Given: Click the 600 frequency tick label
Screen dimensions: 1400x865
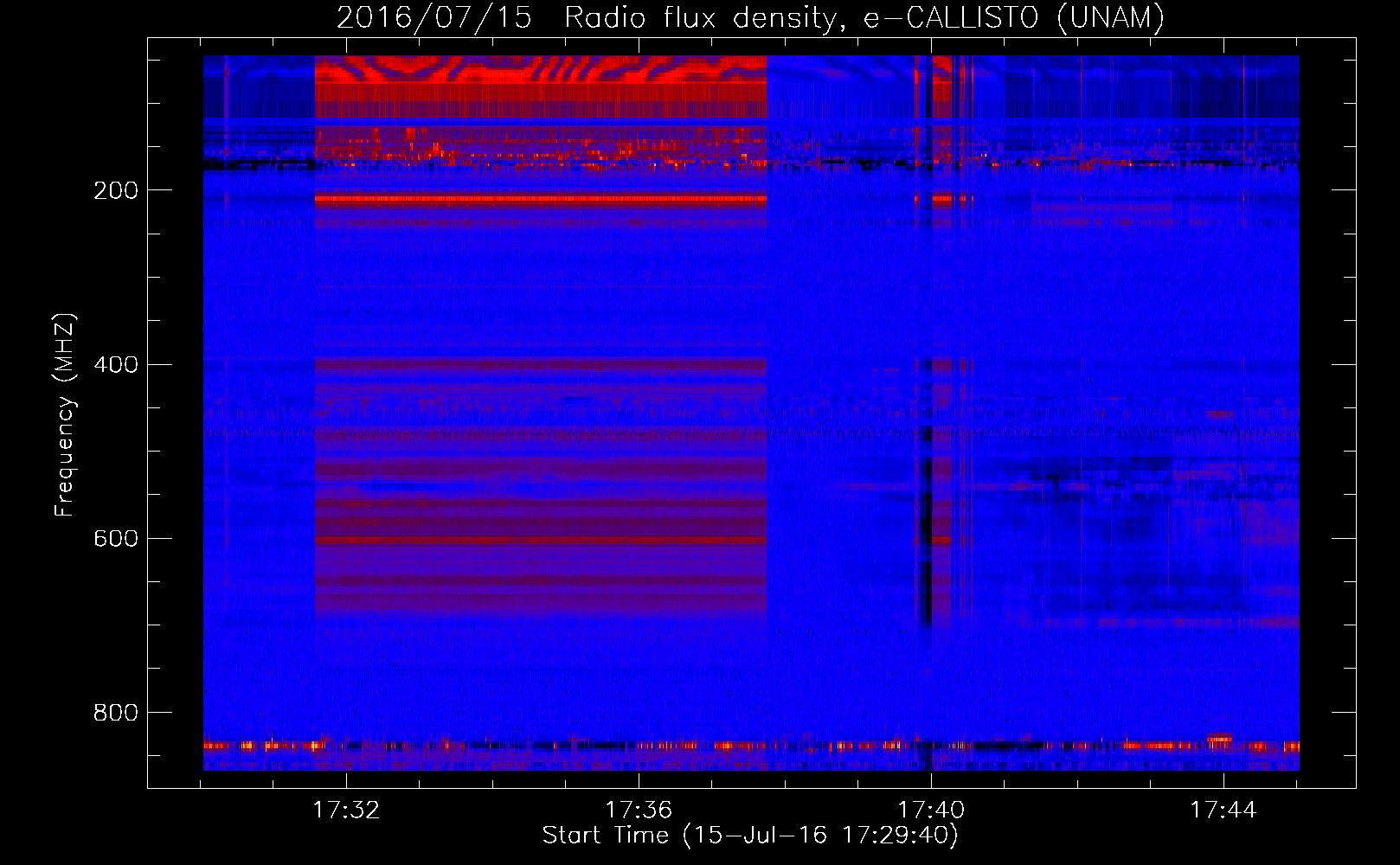Looking at the screenshot, I should click(x=116, y=539).
